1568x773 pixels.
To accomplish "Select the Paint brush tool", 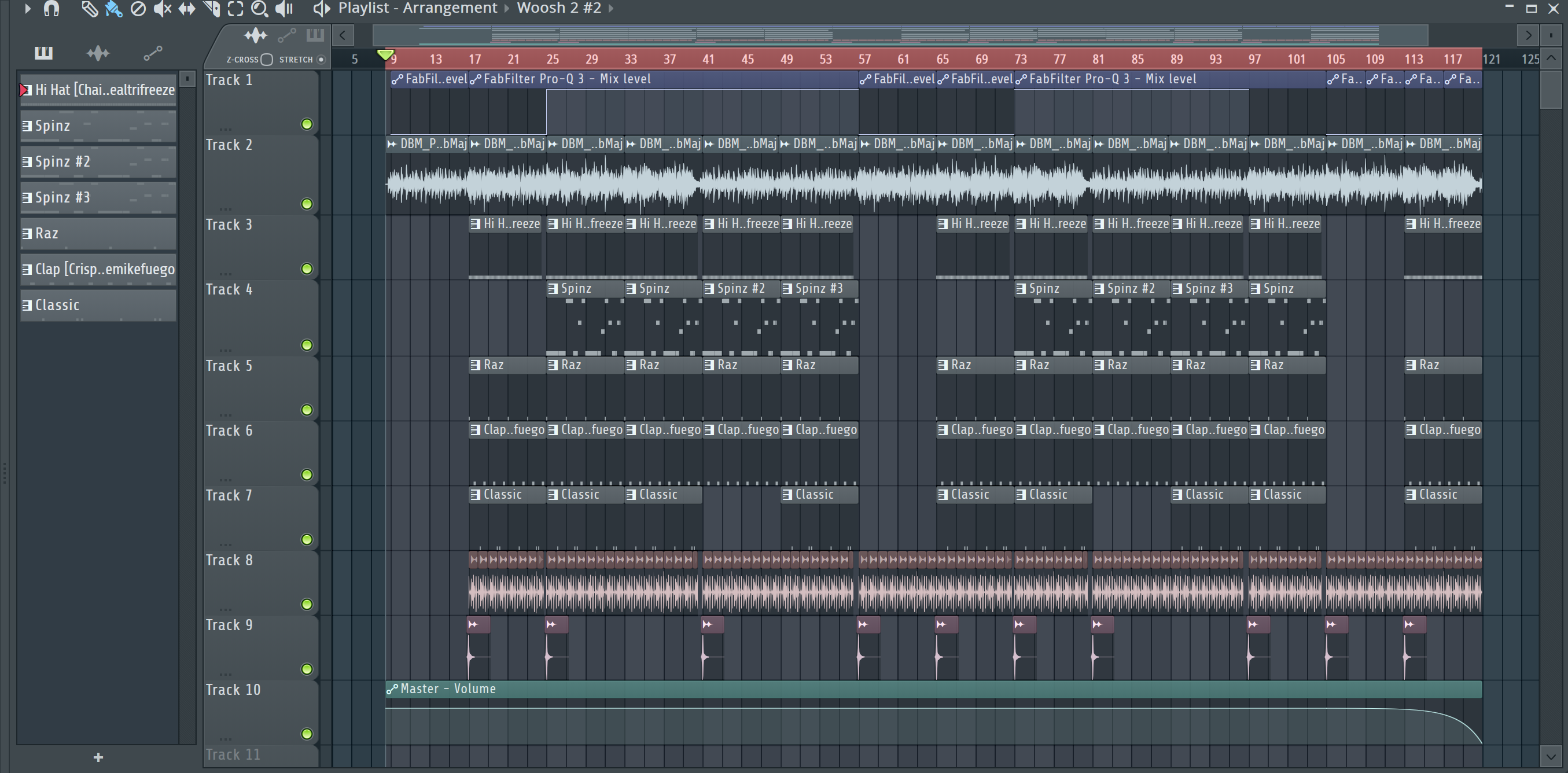I will click(113, 9).
